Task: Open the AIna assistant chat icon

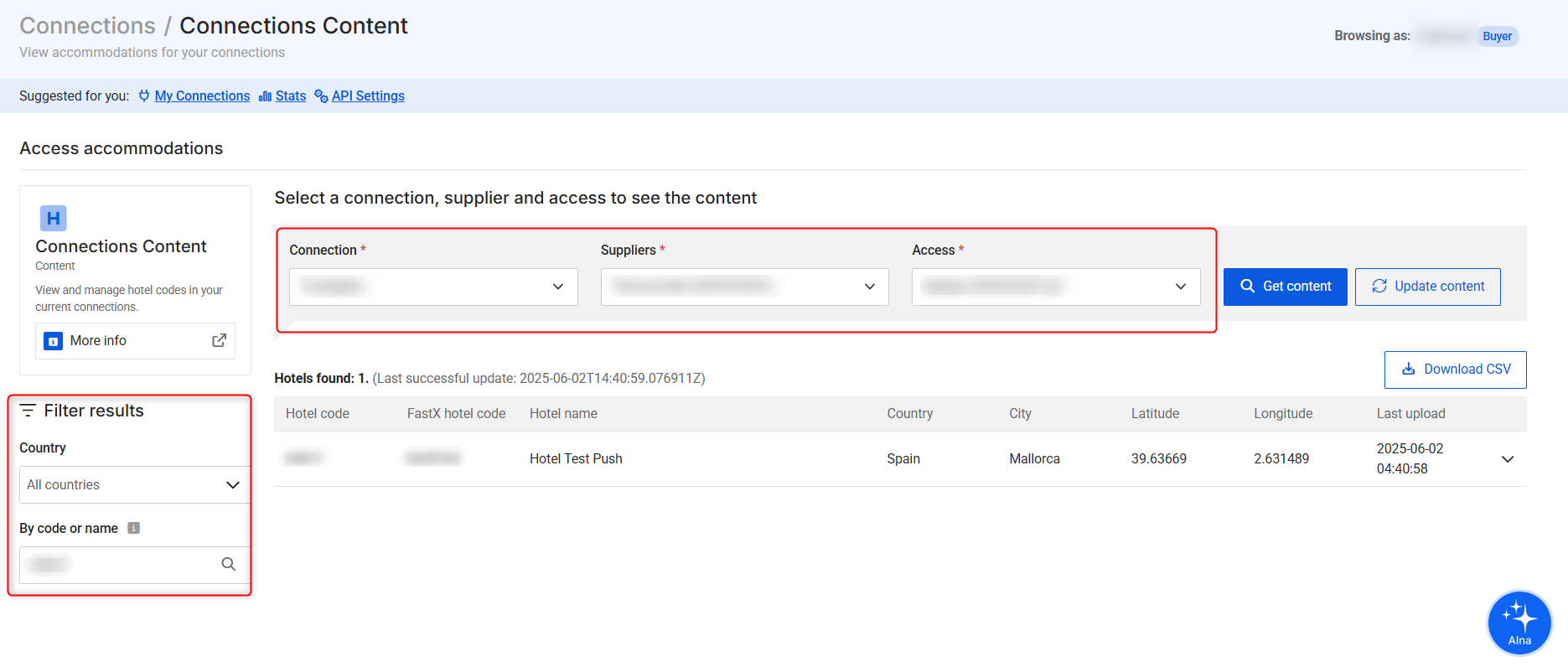Action: pos(1519,622)
